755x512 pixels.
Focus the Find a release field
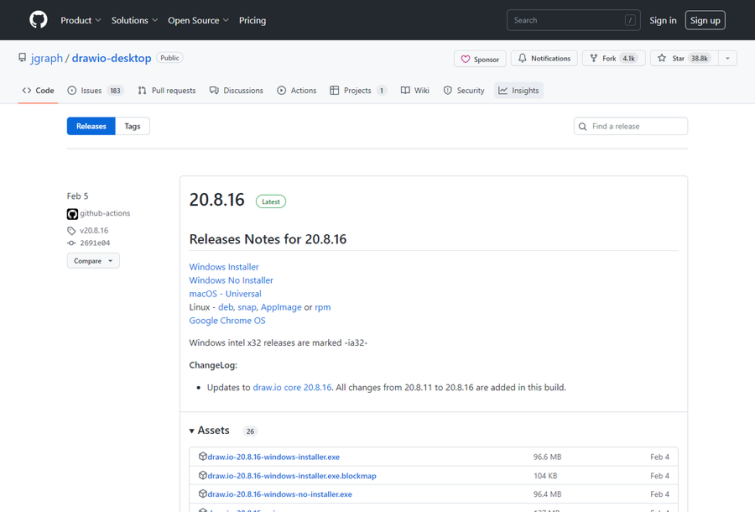(631, 126)
